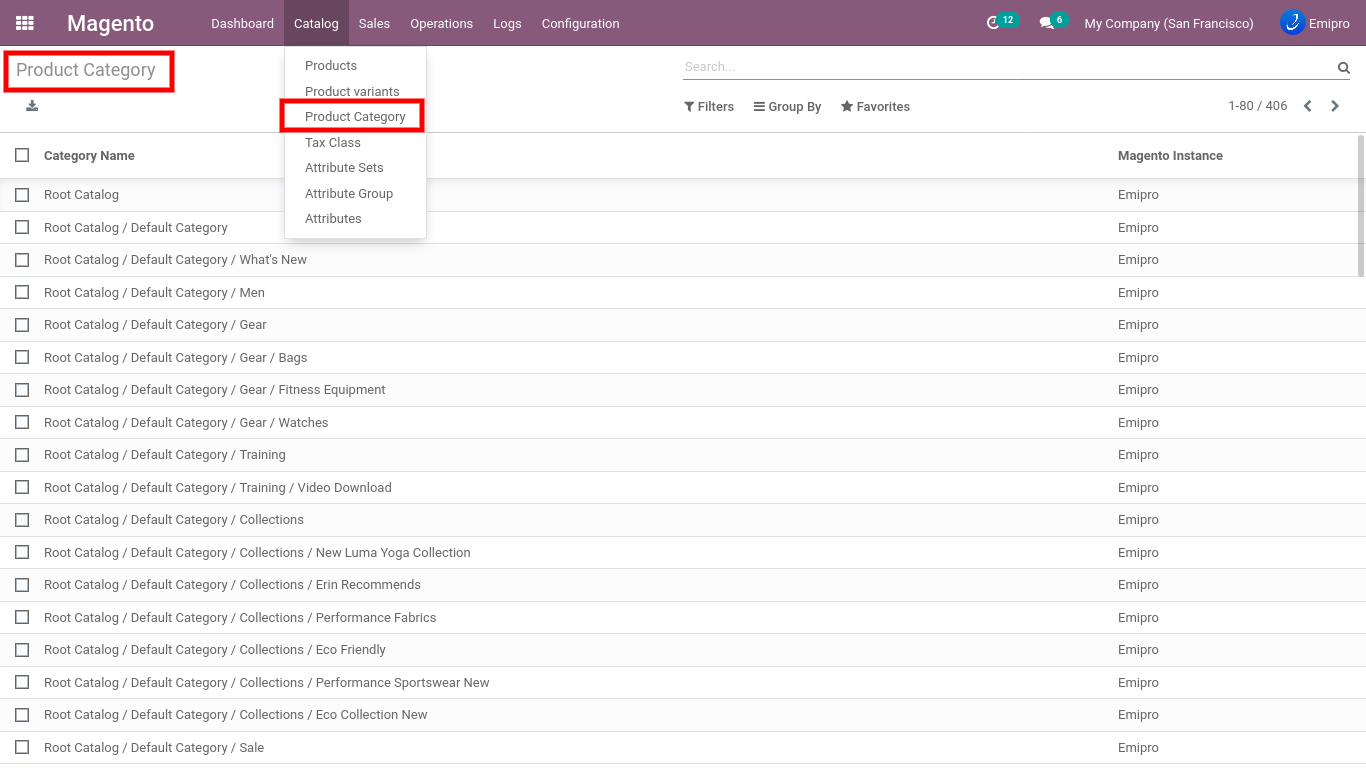The height and width of the screenshot is (768, 1366).
Task: Select all rows with header checkbox
Action: point(22,155)
